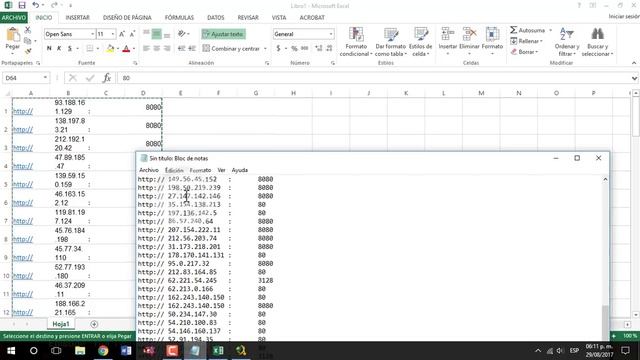Click the borders icon

click(x=89, y=49)
